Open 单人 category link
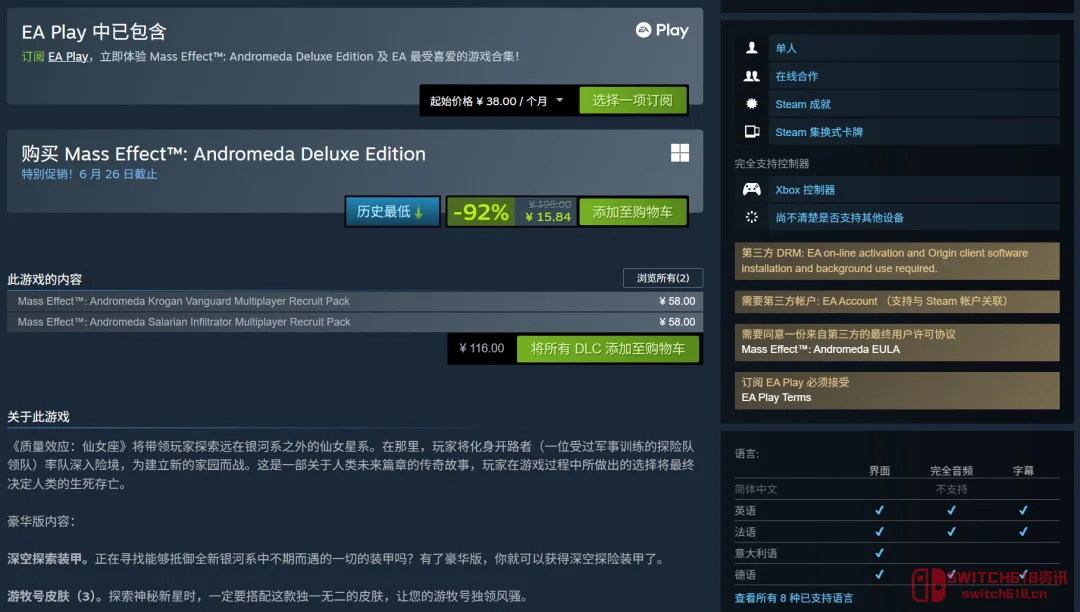1080x612 pixels. tap(786, 48)
